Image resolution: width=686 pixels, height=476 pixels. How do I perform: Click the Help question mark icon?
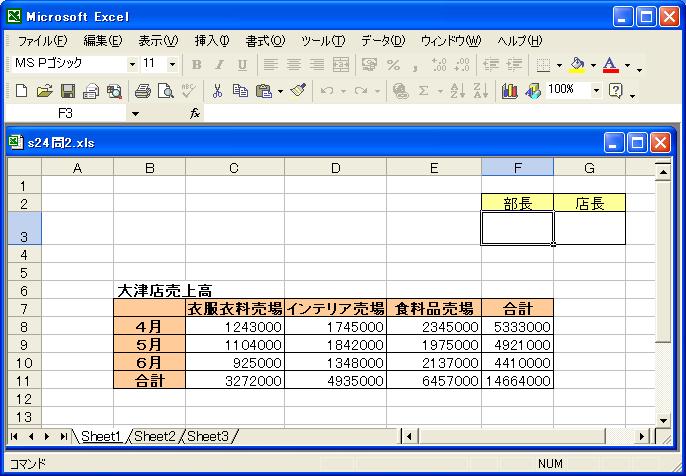point(615,91)
